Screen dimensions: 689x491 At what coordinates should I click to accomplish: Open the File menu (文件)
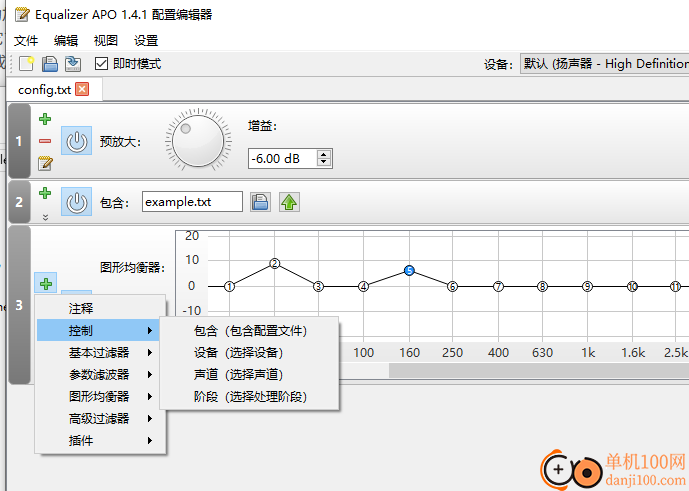(26, 41)
